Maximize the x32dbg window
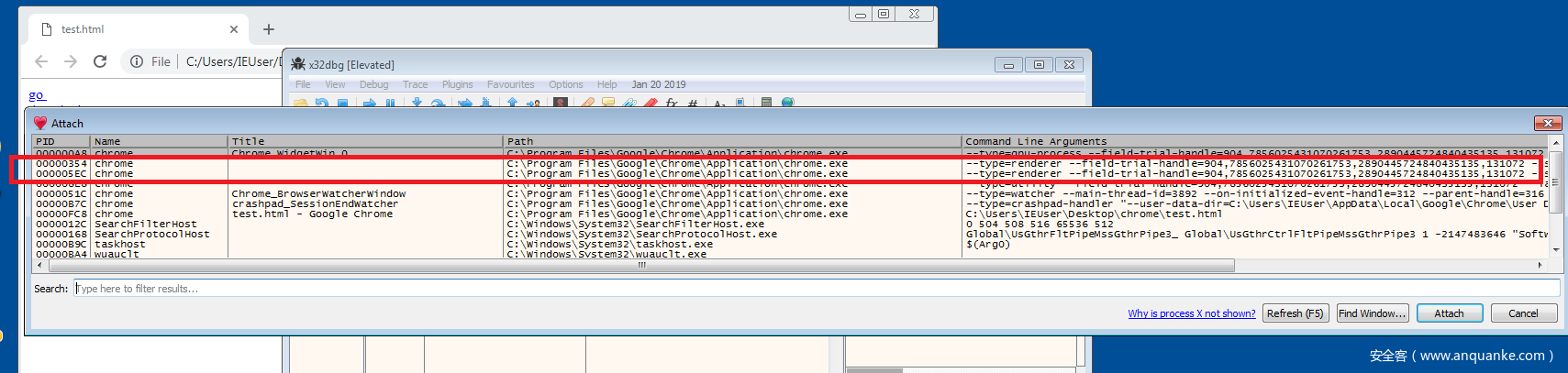 (1039, 64)
